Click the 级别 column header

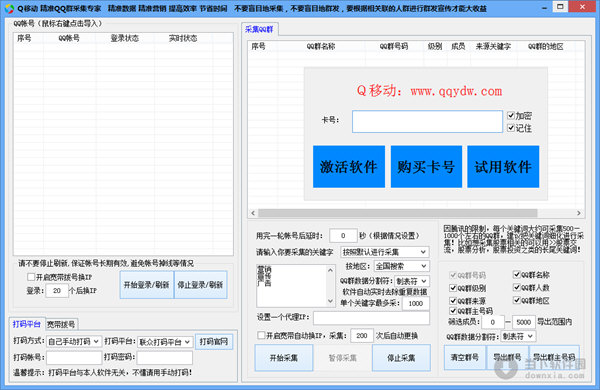pyautogui.click(x=435, y=46)
